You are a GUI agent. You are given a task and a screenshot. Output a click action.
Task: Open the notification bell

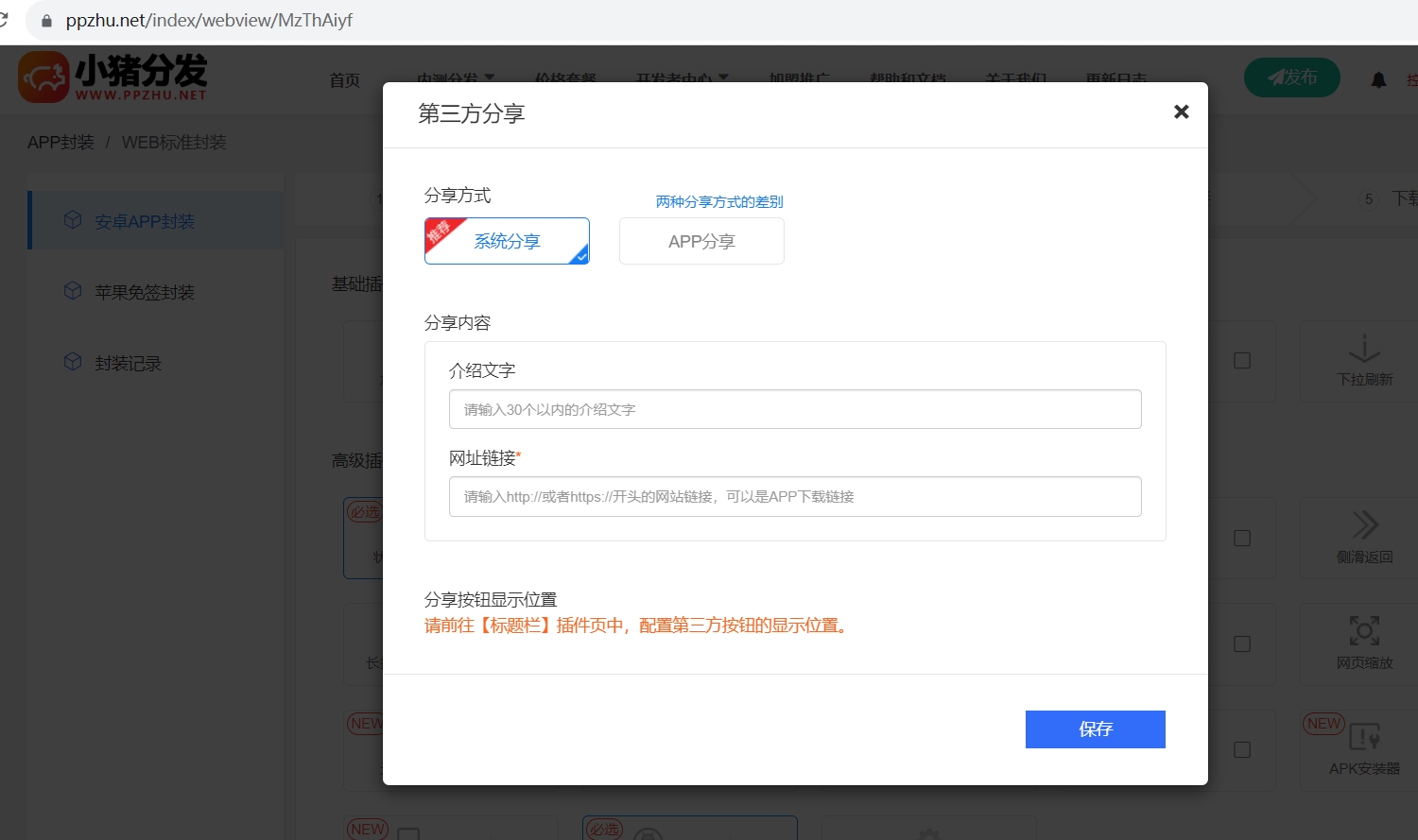(x=1378, y=79)
